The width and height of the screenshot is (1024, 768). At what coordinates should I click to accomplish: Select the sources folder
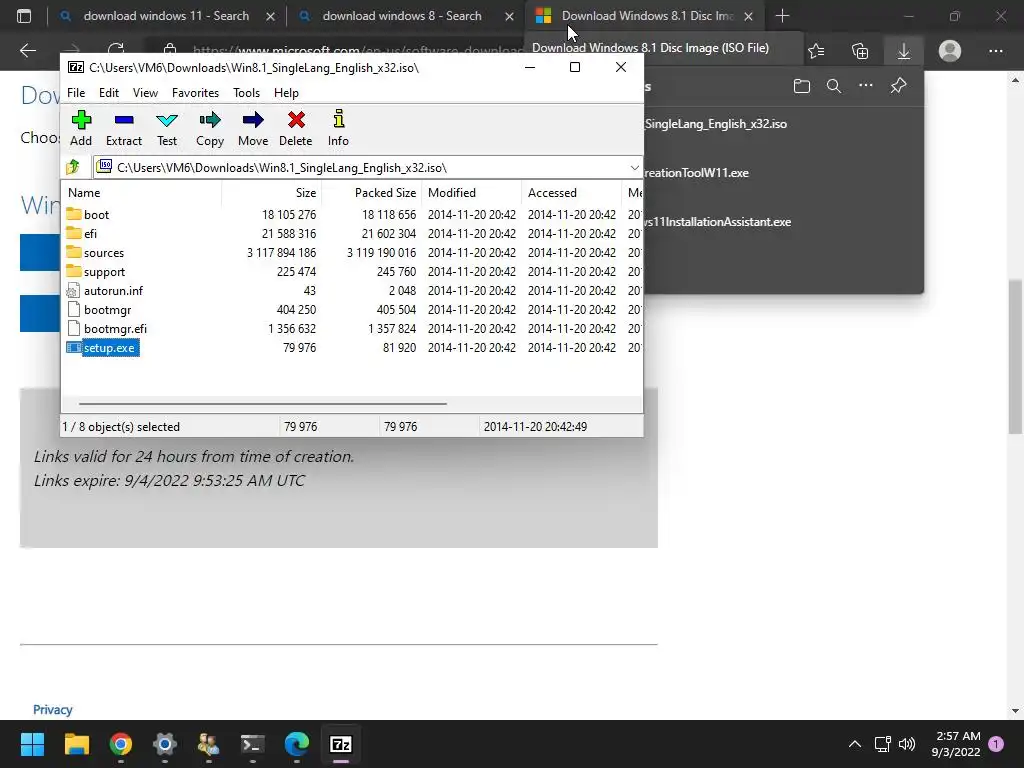[x=103, y=253]
